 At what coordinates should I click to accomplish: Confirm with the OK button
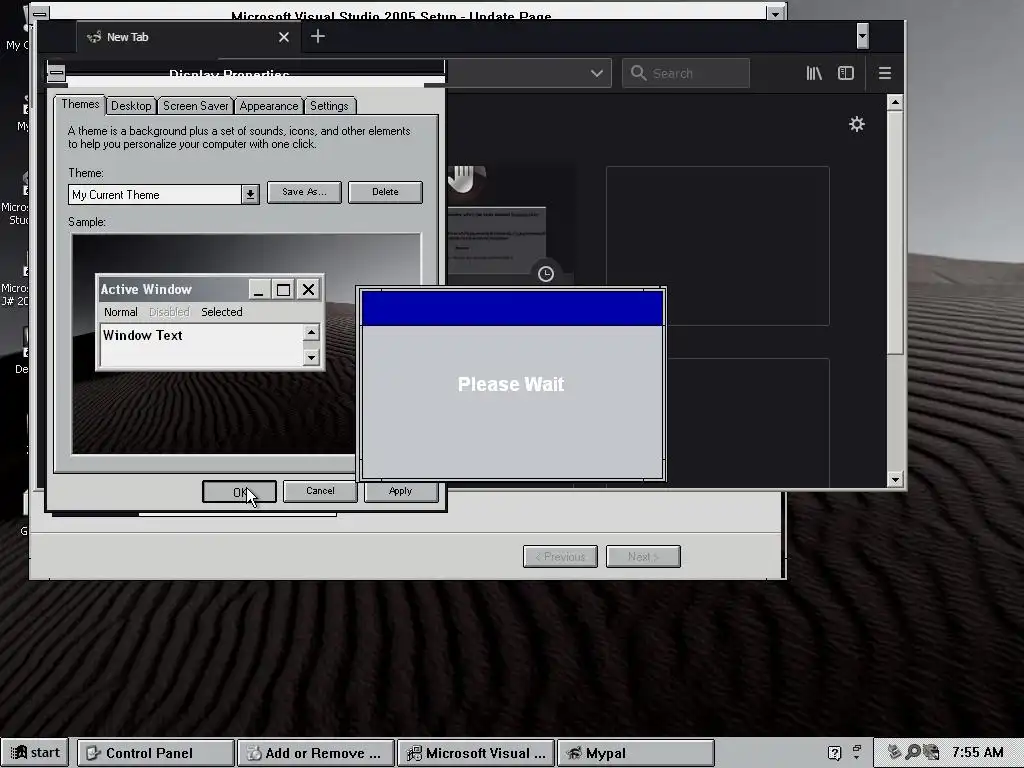click(239, 492)
